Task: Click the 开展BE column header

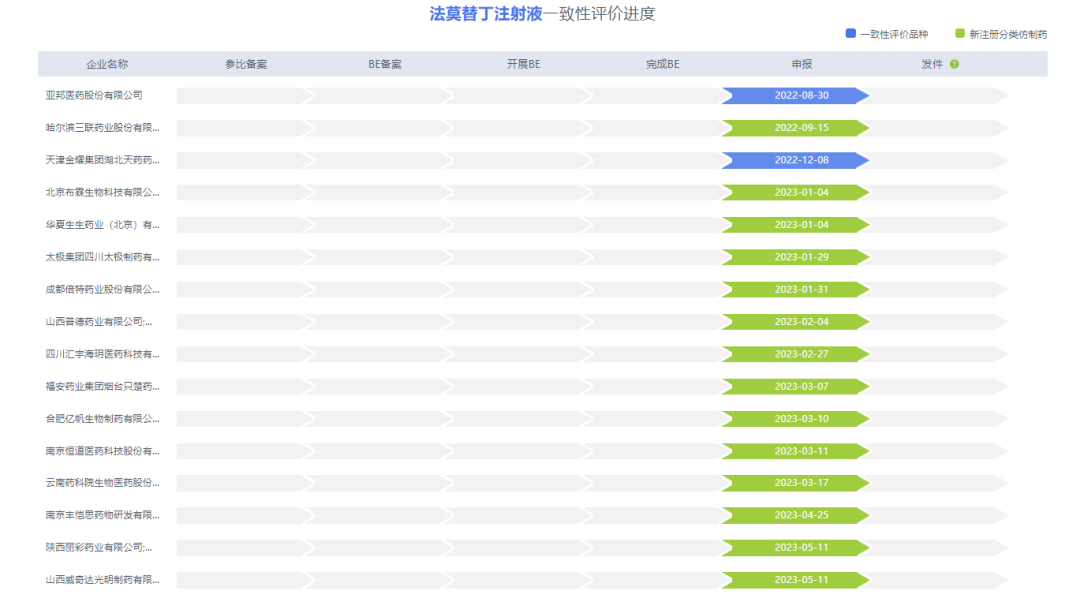Action: click(x=524, y=65)
